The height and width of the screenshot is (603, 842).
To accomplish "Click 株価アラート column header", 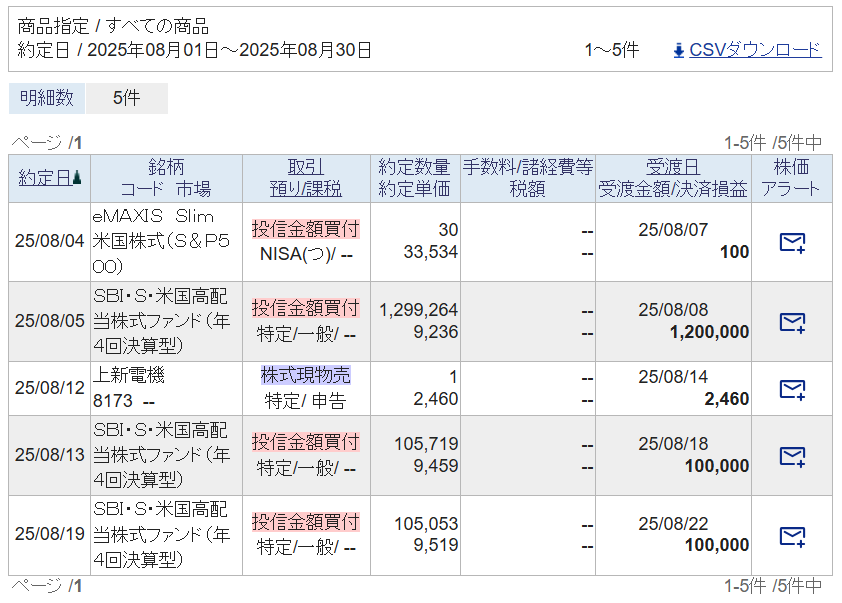I will pos(791,178).
